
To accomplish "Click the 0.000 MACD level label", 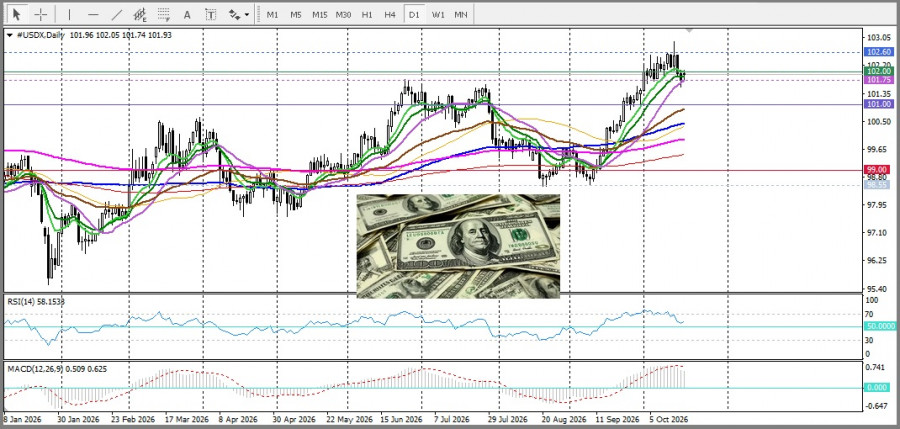I will tap(878, 388).
